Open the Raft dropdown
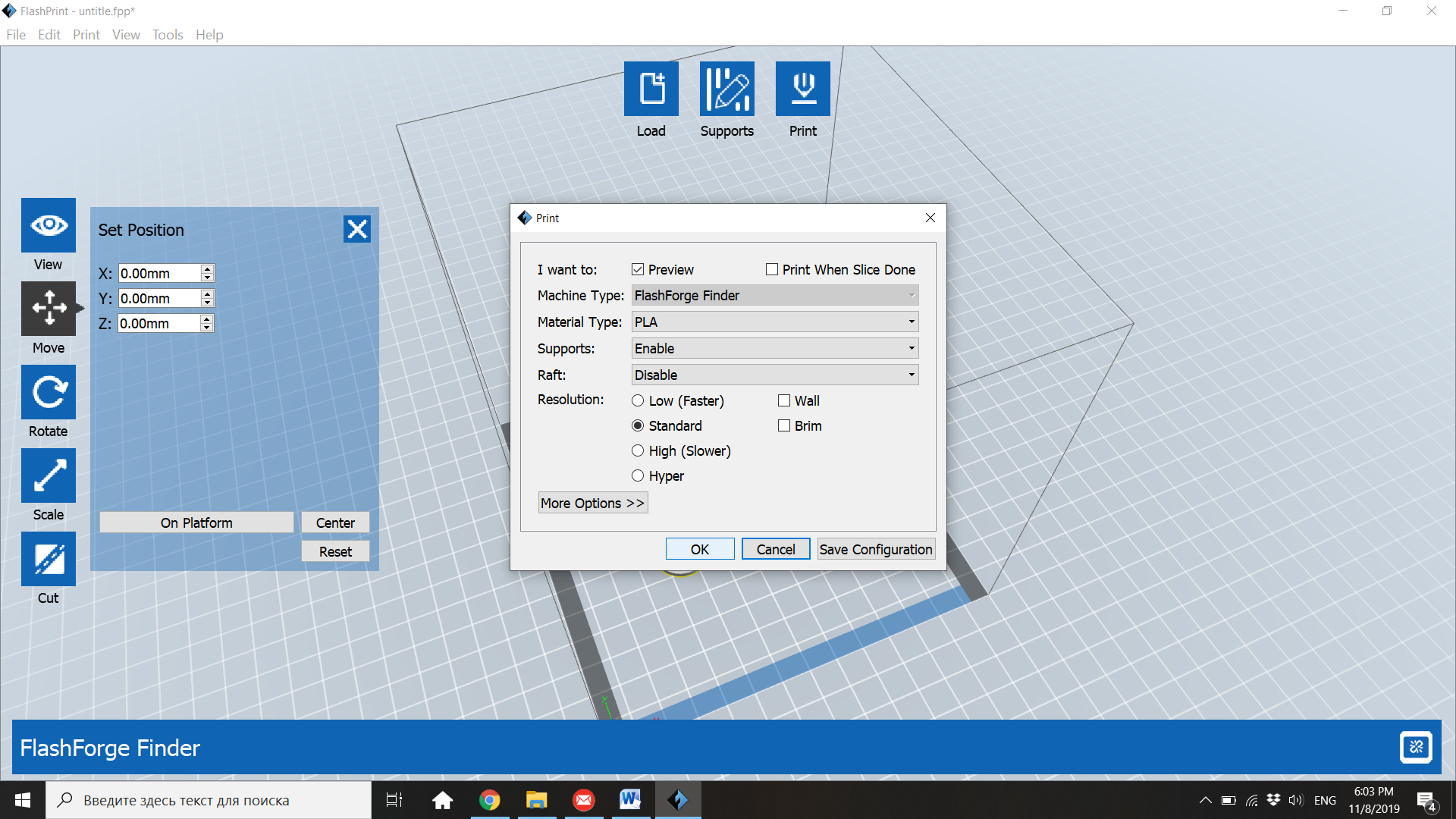This screenshot has width=1456, height=819. tap(775, 375)
